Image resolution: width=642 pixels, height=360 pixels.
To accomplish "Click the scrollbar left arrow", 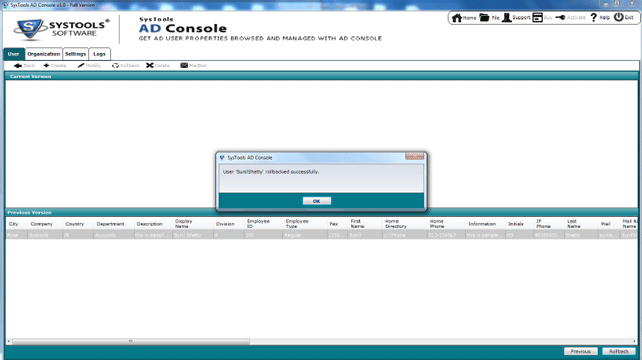I will coord(9,341).
